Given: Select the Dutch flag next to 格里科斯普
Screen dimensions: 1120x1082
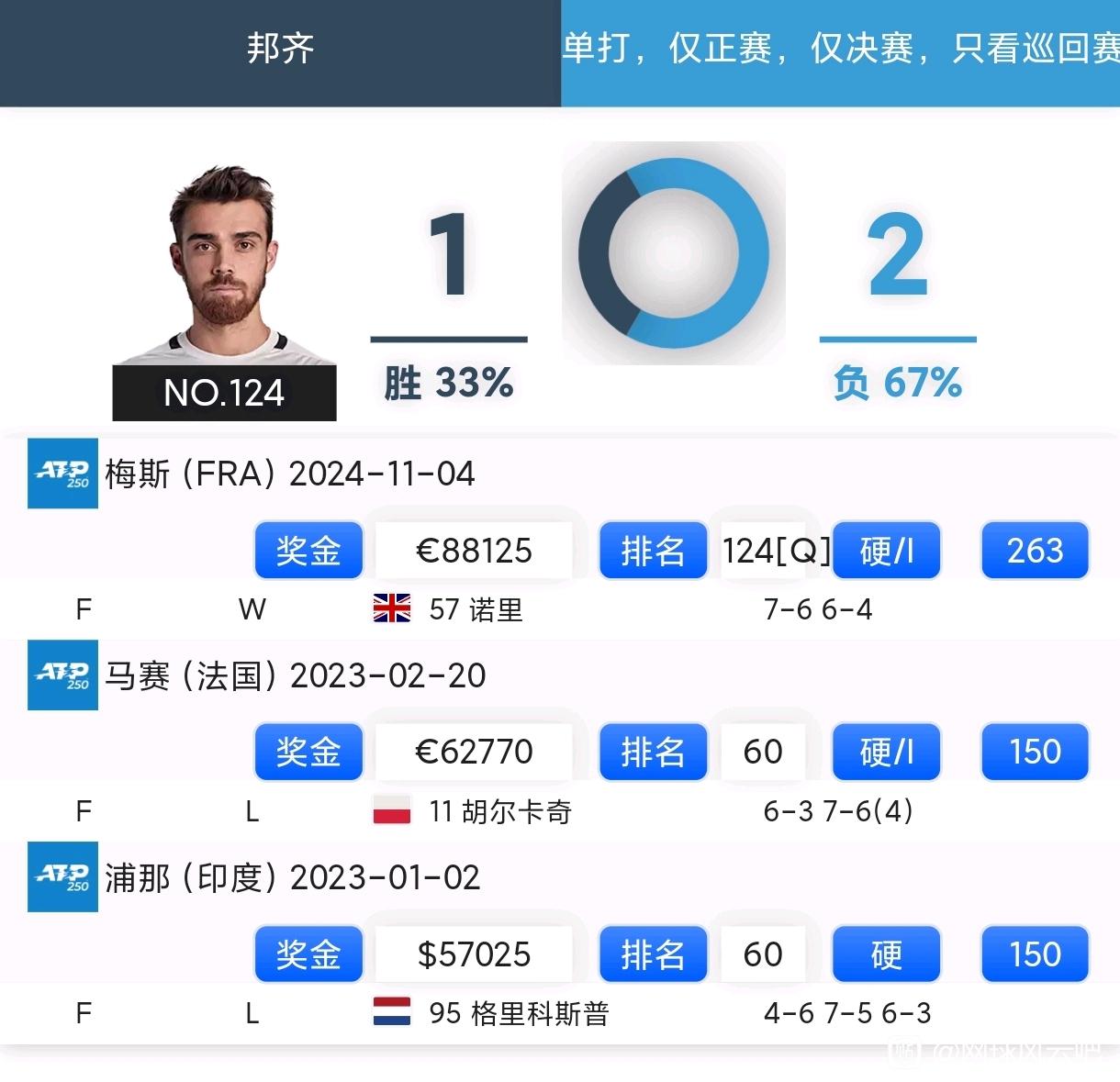Looking at the screenshot, I should (392, 1012).
